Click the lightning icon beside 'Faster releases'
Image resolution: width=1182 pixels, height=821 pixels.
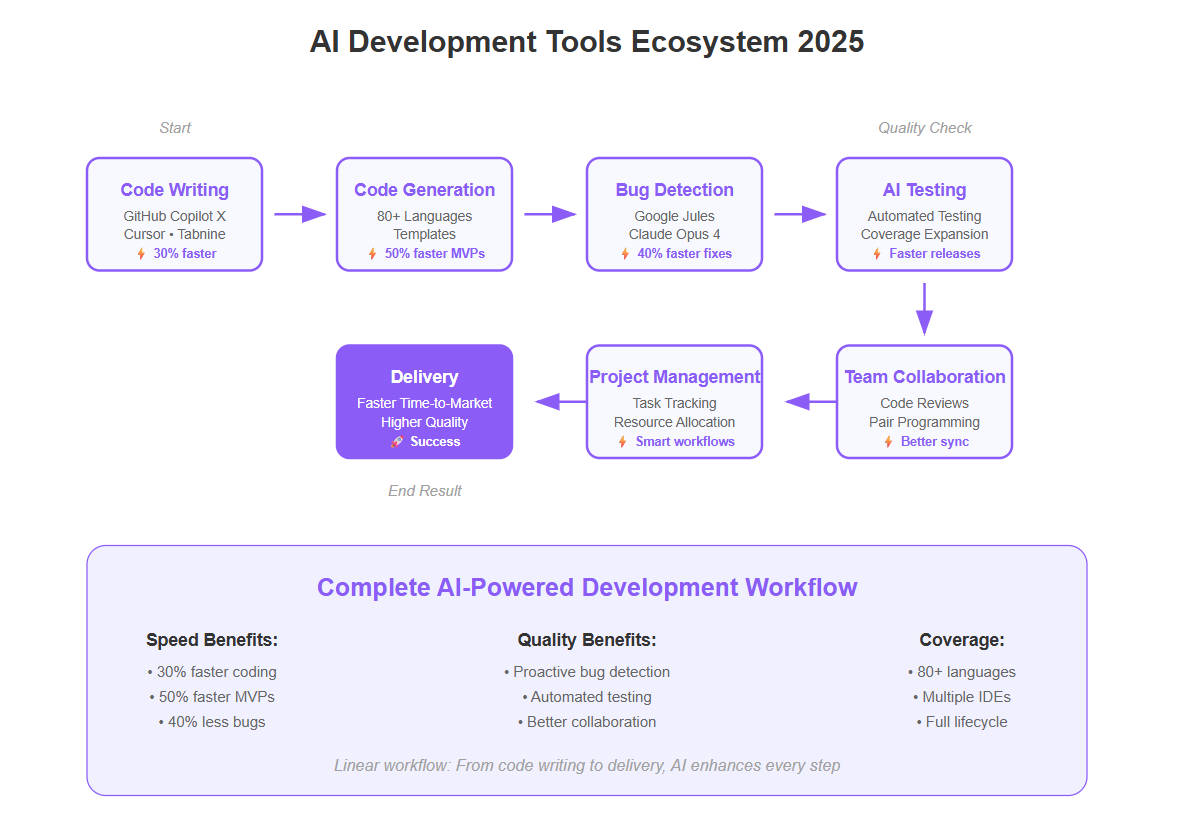tap(877, 254)
